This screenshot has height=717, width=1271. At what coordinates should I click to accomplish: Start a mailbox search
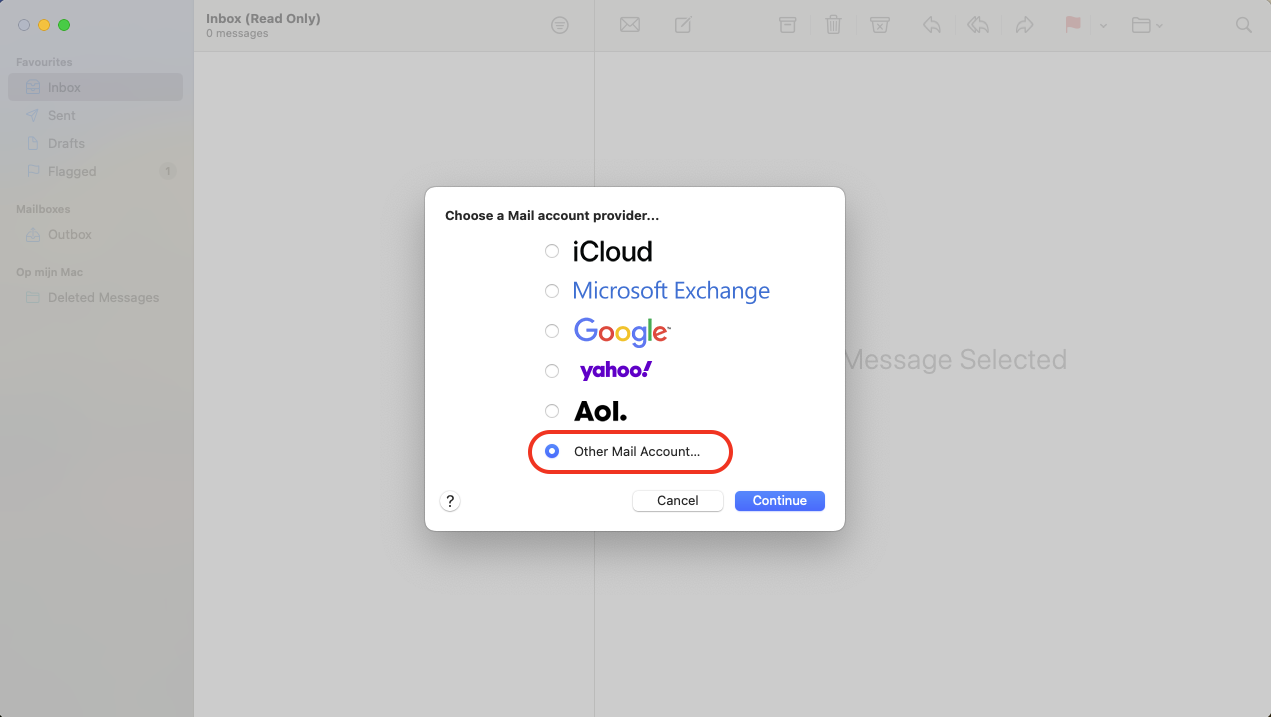pos(1243,25)
